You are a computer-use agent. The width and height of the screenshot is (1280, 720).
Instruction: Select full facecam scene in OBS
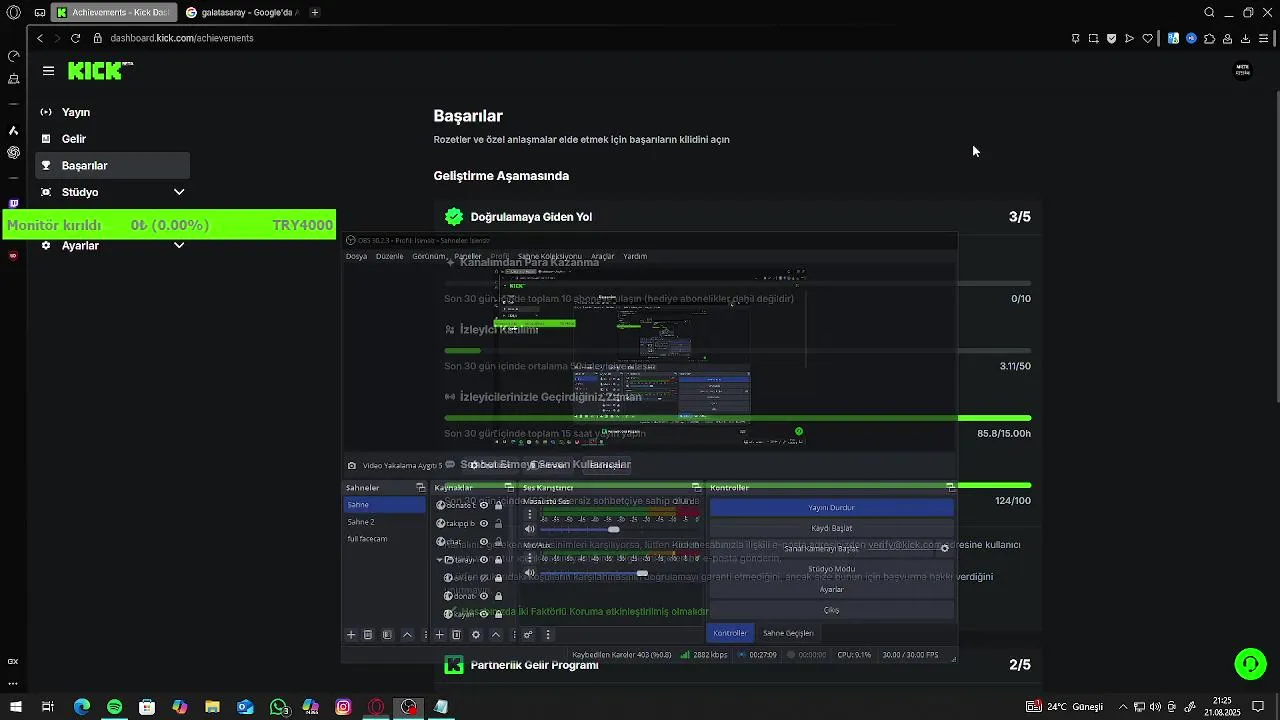point(385,539)
